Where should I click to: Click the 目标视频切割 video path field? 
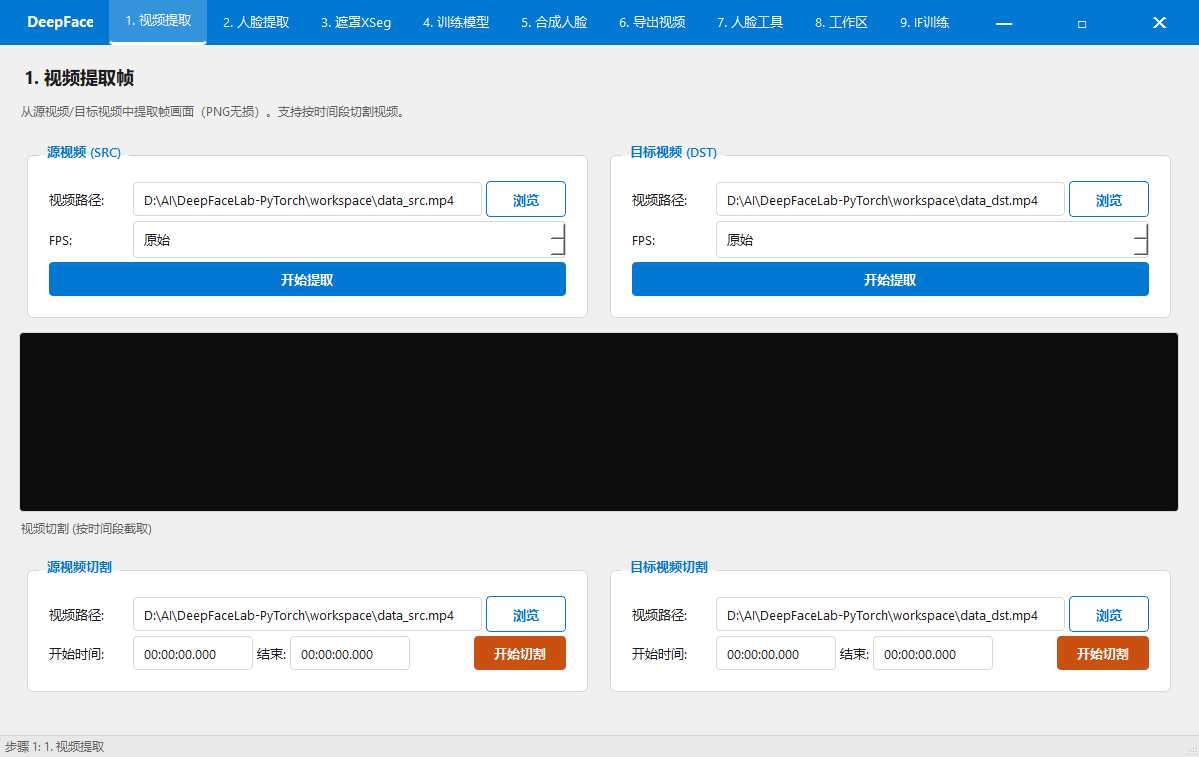[890, 615]
